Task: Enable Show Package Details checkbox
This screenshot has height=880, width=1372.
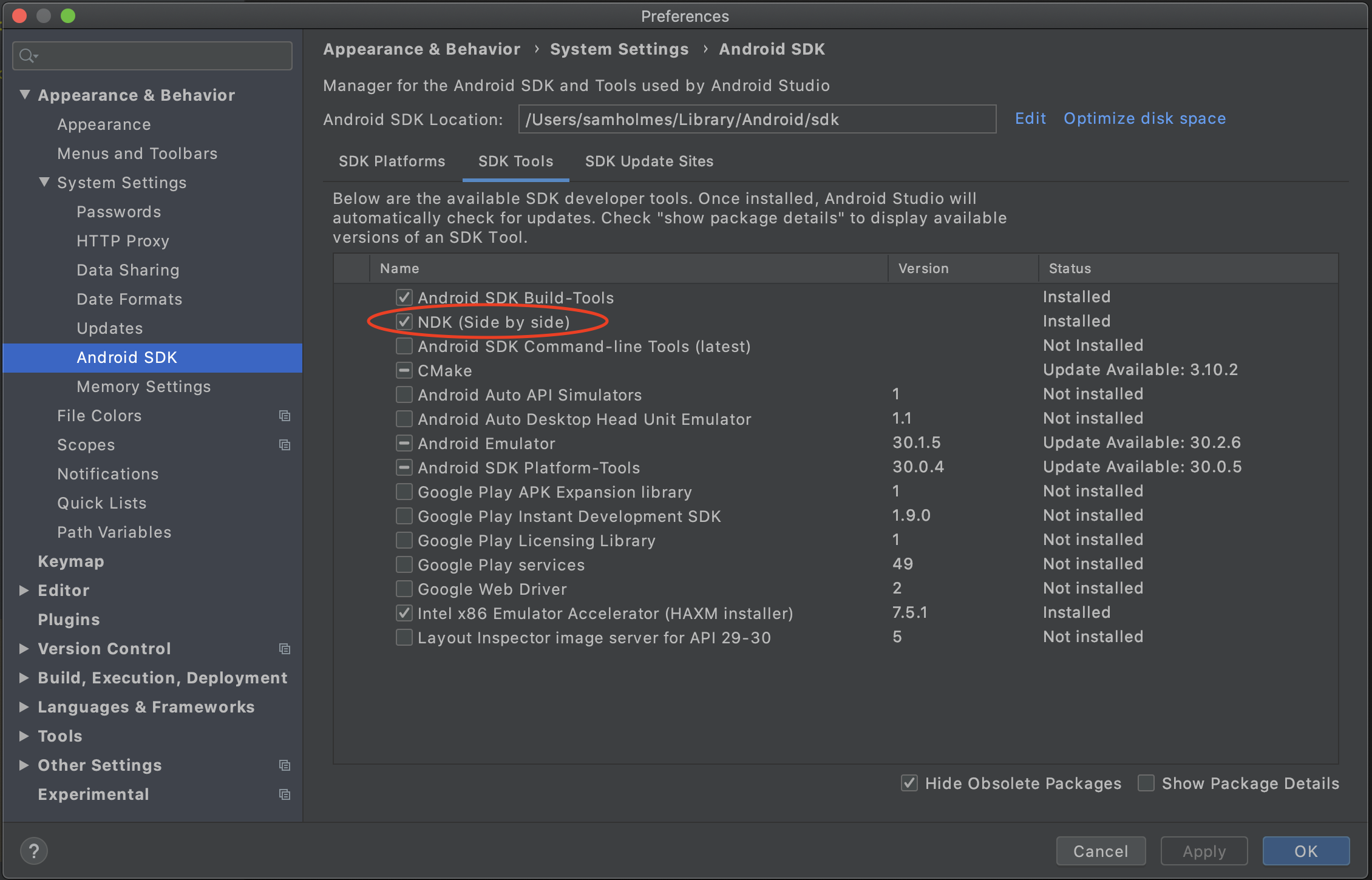Action: 1146,783
